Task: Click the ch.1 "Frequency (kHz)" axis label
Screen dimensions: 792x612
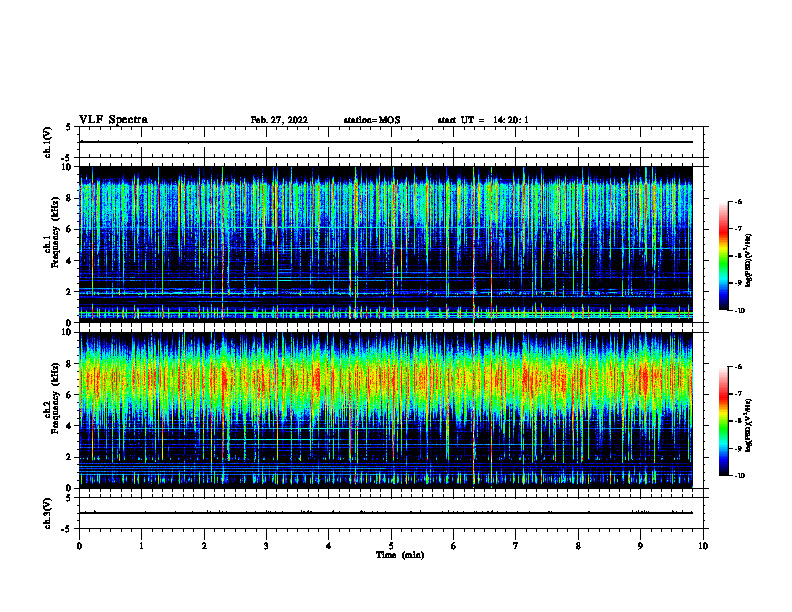Action: click(55, 233)
